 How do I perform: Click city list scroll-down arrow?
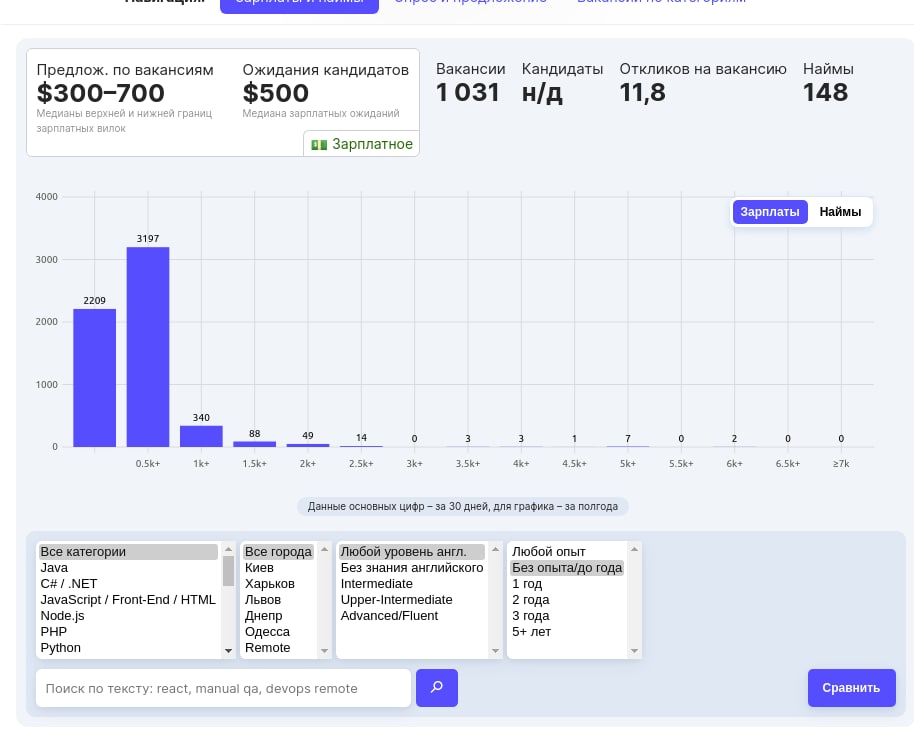pyautogui.click(x=325, y=651)
